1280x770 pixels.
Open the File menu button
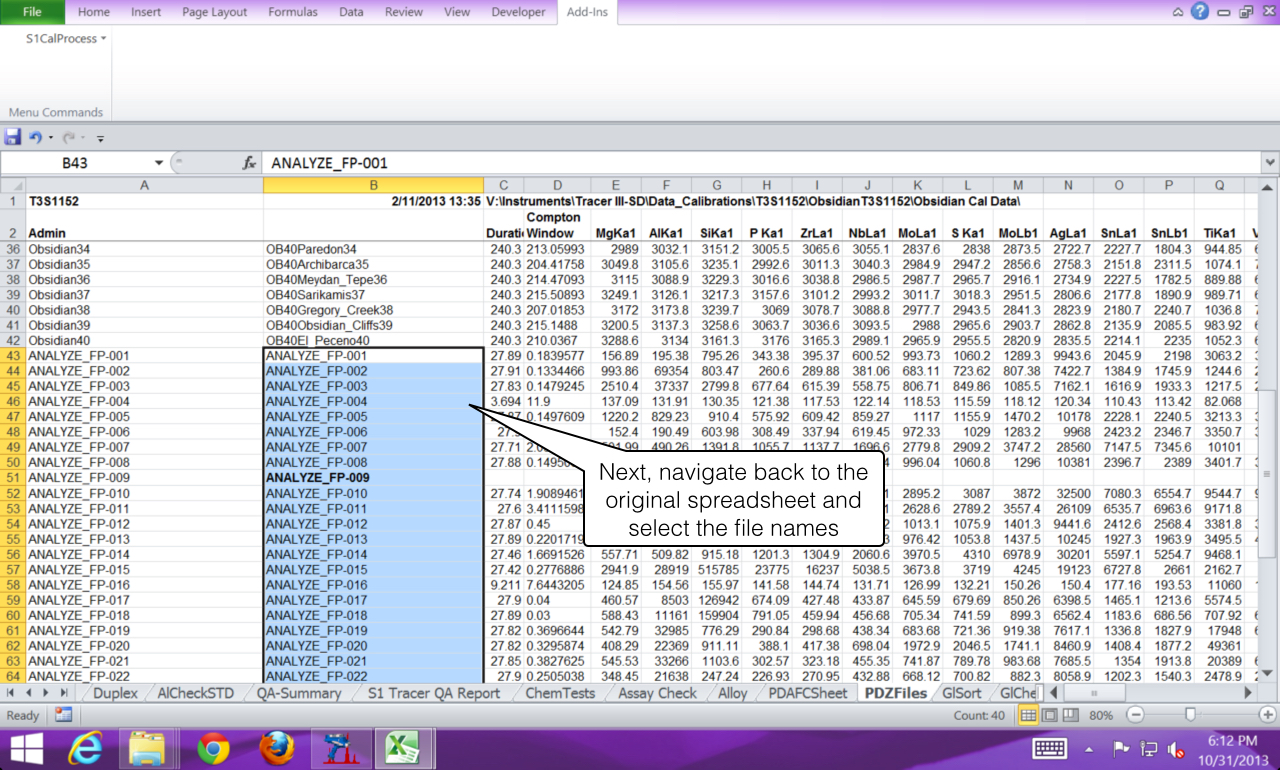32,12
